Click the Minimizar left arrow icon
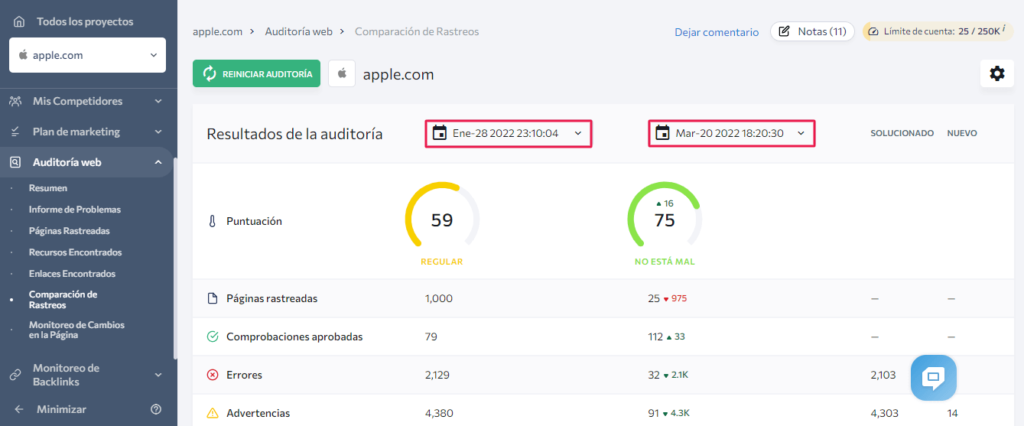Image resolution: width=1024 pixels, height=426 pixels. [19, 410]
